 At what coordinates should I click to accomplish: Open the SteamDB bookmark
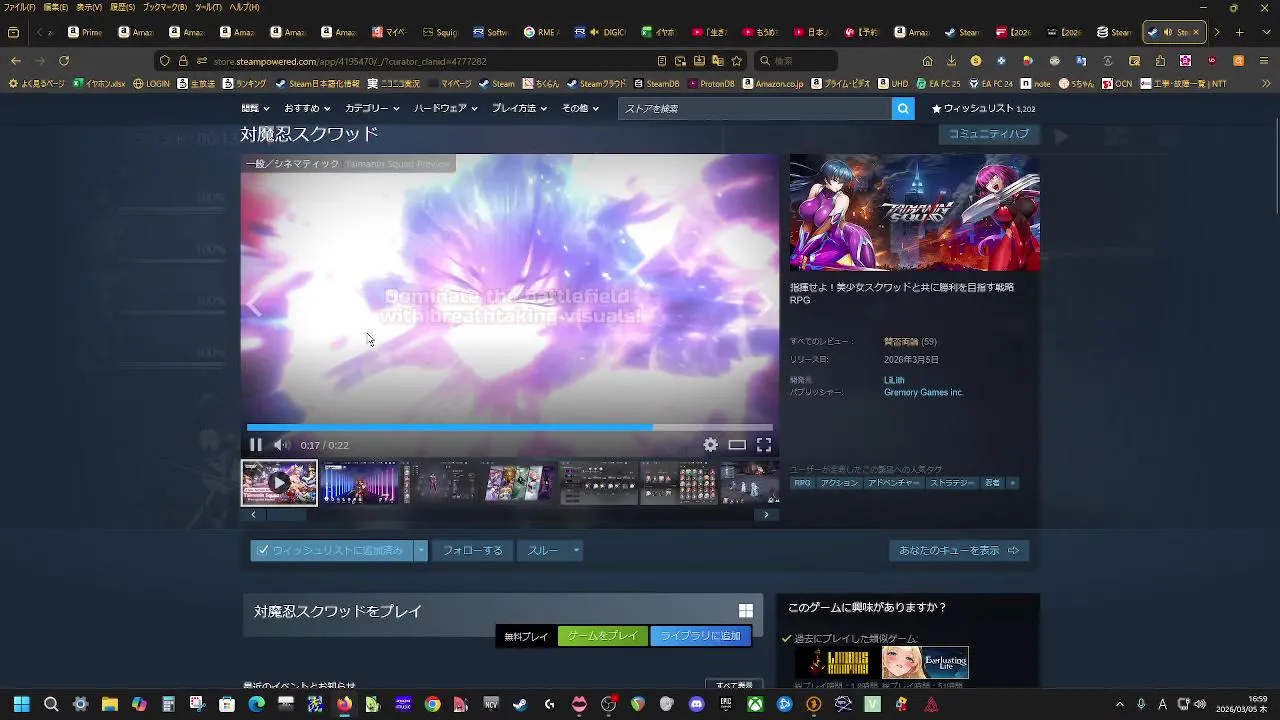coord(656,84)
